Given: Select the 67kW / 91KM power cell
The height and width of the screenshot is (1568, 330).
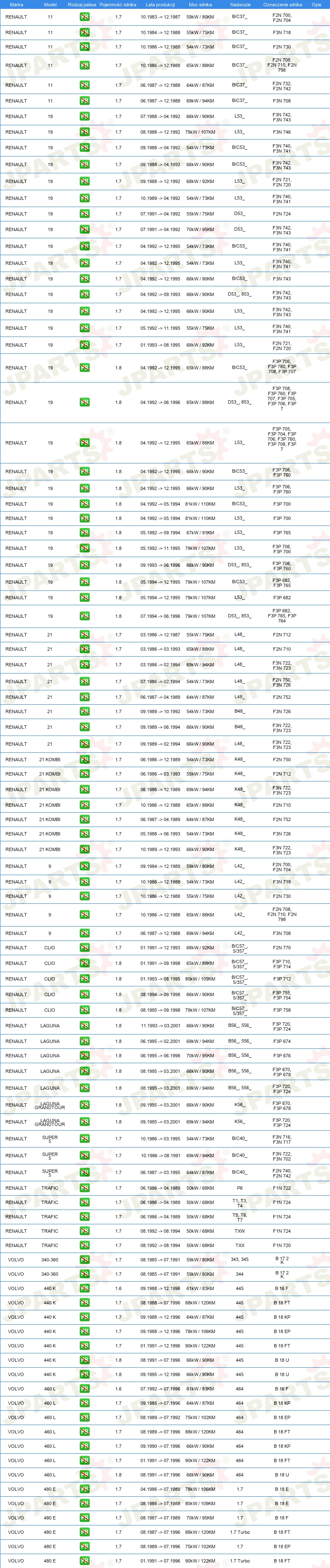Looking at the screenshot, I should [200, 533].
